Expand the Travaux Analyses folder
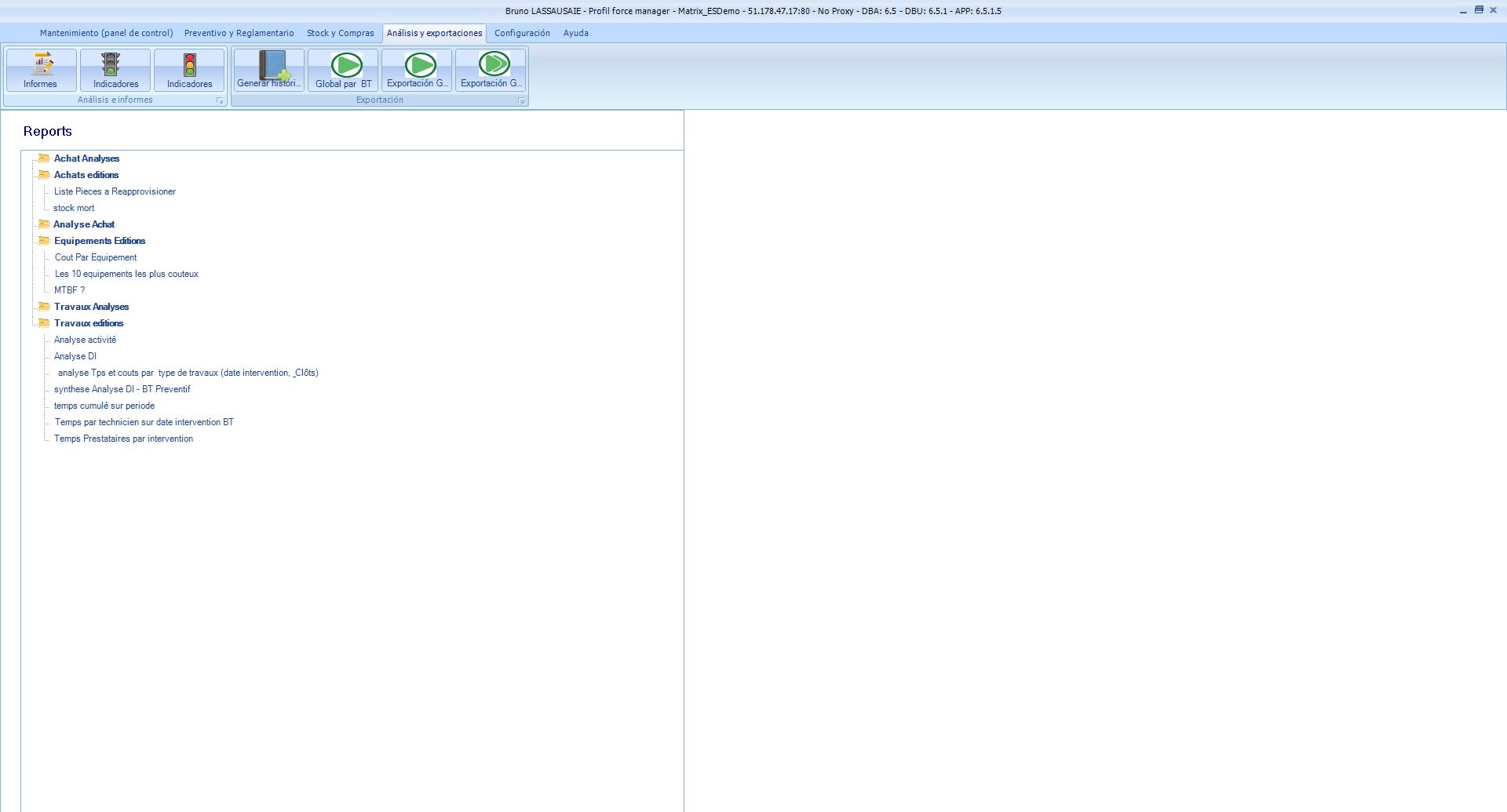 91,307
